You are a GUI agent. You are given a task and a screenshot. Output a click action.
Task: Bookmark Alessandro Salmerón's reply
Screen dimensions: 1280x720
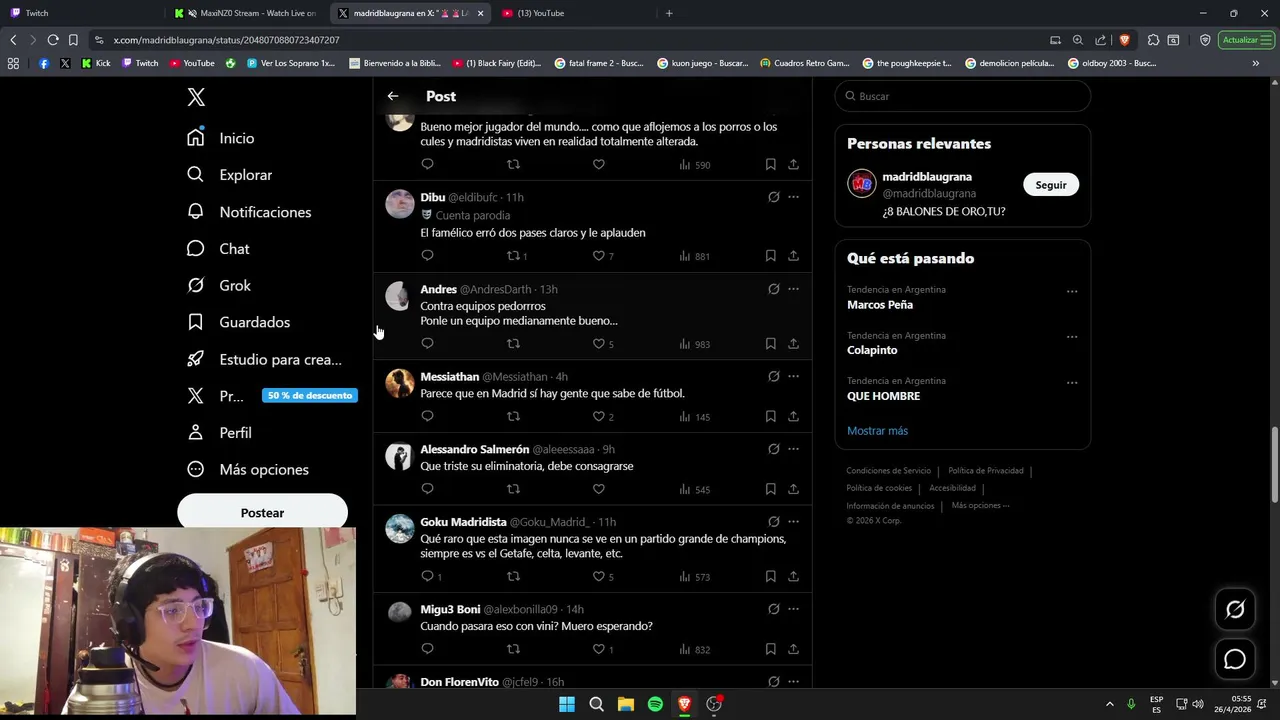click(x=770, y=489)
